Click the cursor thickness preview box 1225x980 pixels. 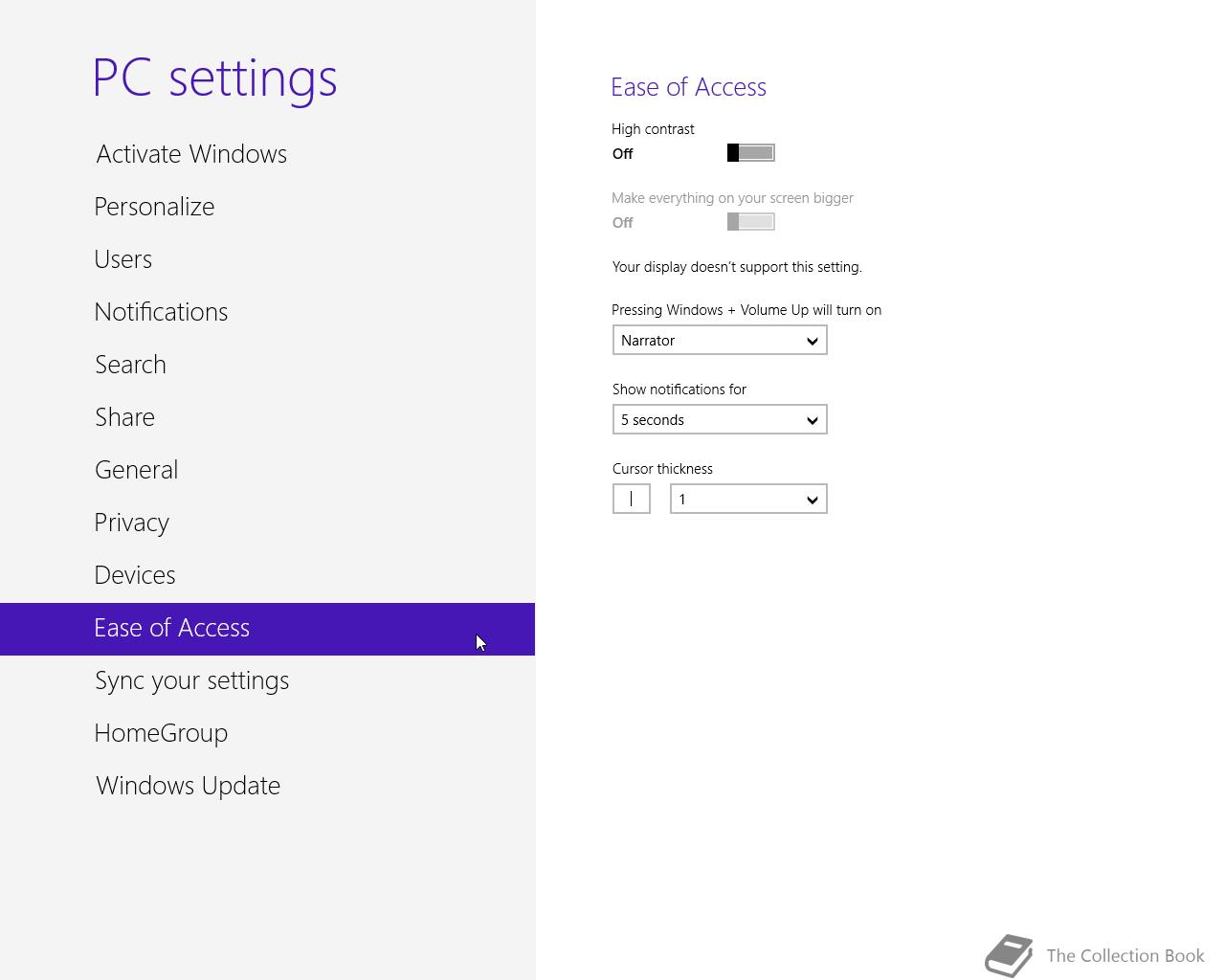(632, 500)
